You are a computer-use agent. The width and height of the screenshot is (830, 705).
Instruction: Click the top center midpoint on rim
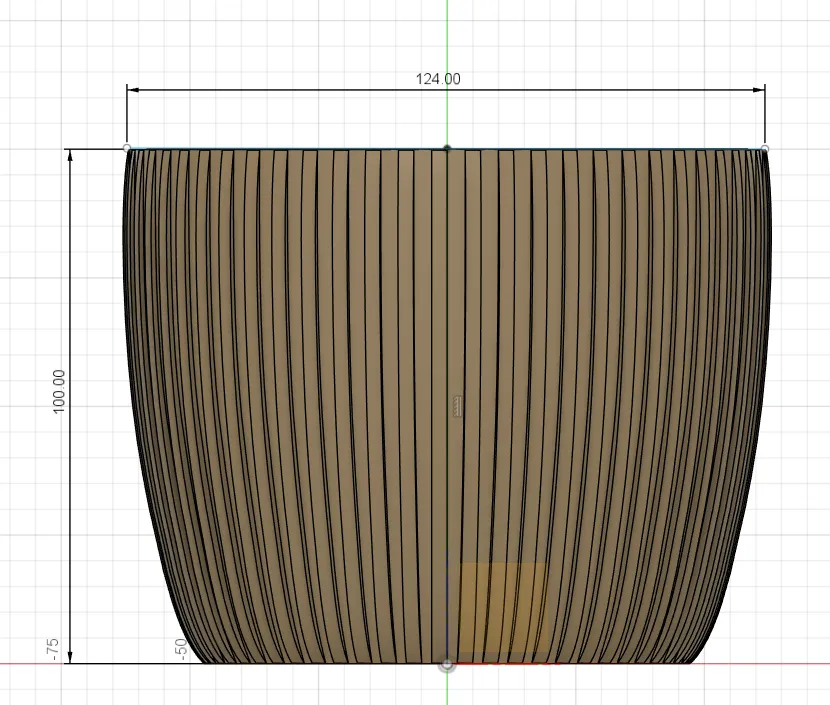pyautogui.click(x=447, y=148)
